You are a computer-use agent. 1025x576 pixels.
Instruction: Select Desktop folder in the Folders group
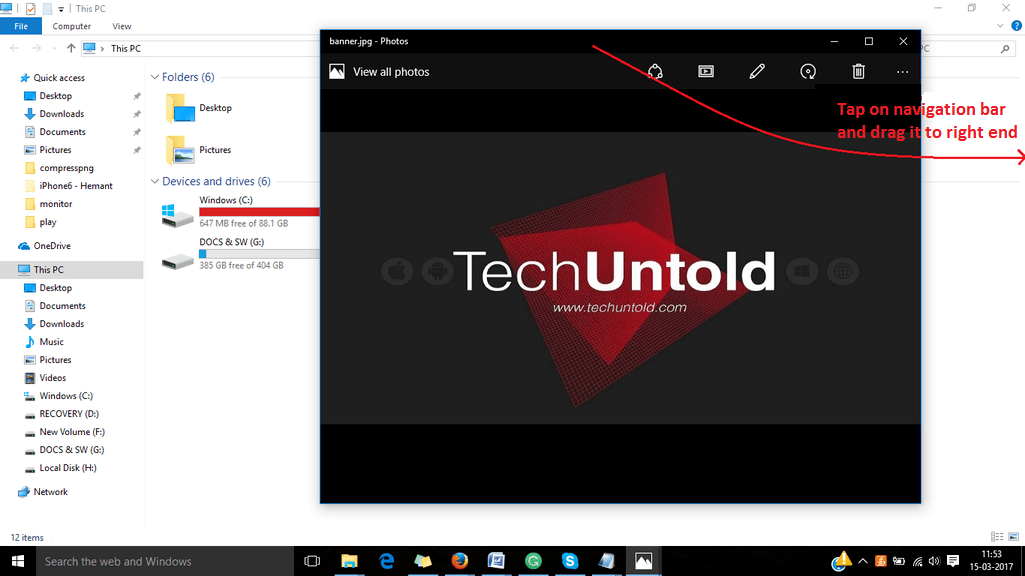(x=199, y=109)
